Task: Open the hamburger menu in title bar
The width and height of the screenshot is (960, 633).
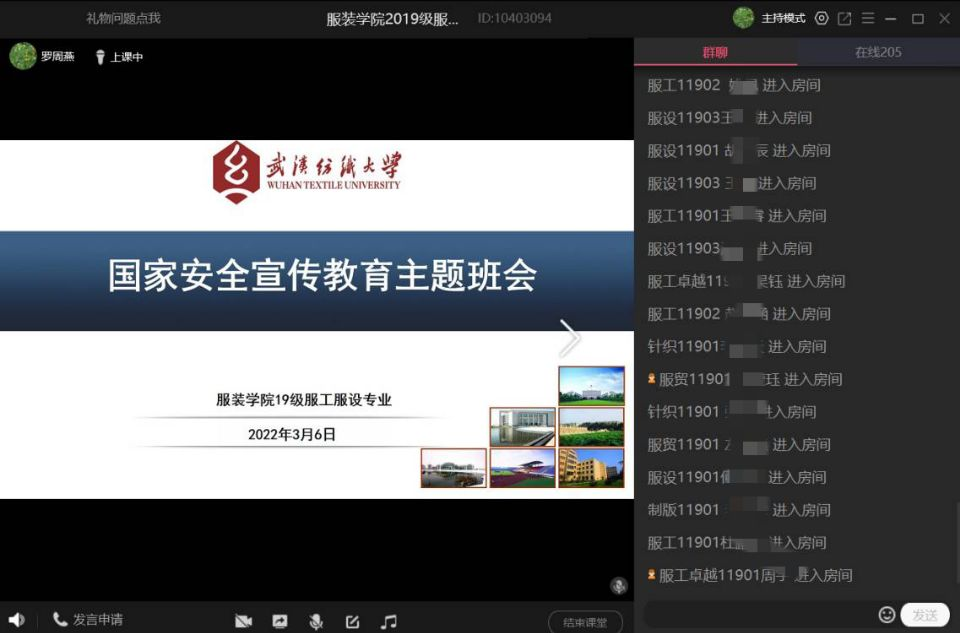Action: tap(868, 18)
